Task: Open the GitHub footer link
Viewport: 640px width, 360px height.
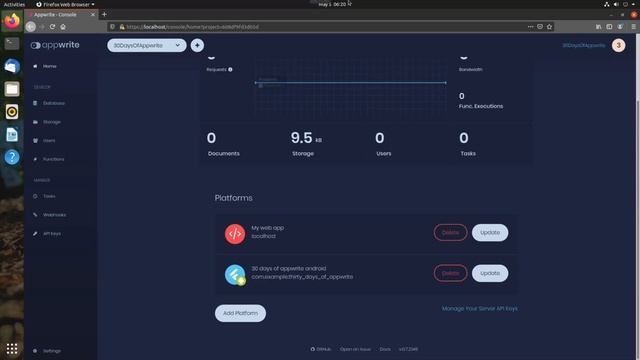Action: [321, 349]
